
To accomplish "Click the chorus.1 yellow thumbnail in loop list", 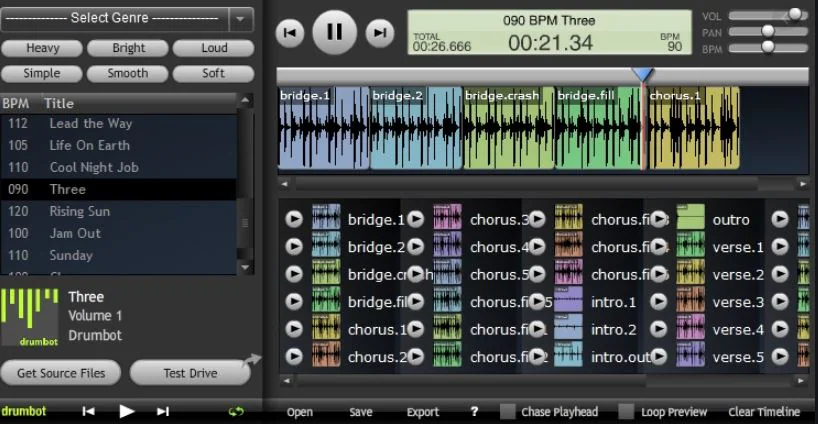I will coord(326,327).
